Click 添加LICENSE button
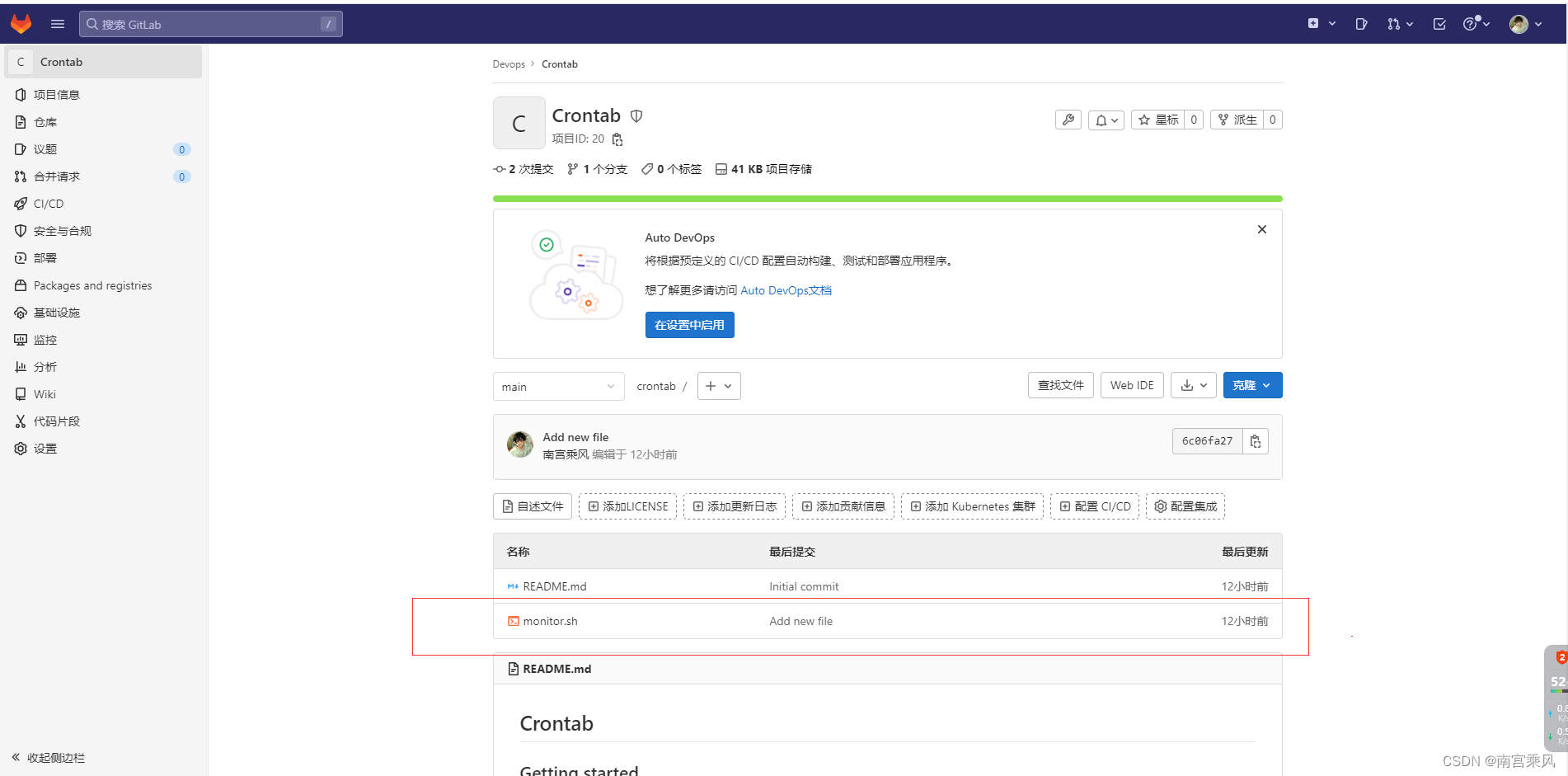The height and width of the screenshot is (776, 1568). (x=627, y=506)
